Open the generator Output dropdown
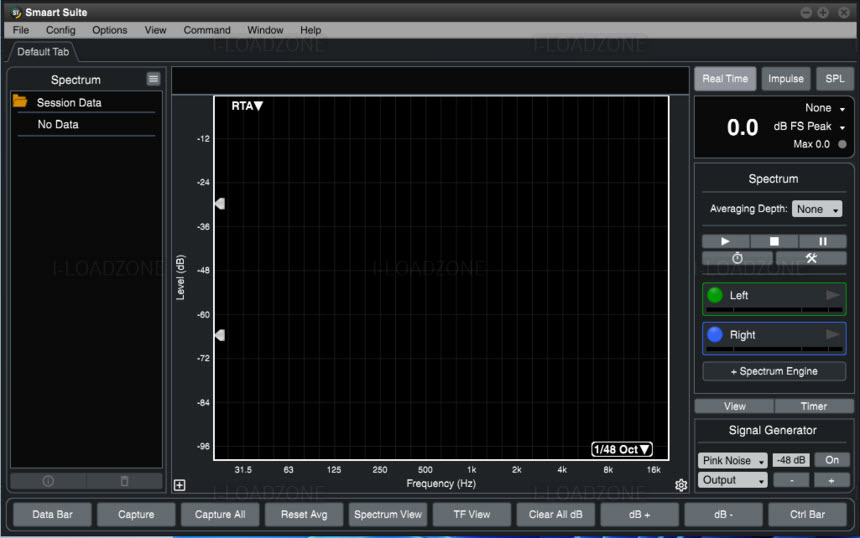The image size is (860, 538). (732, 480)
